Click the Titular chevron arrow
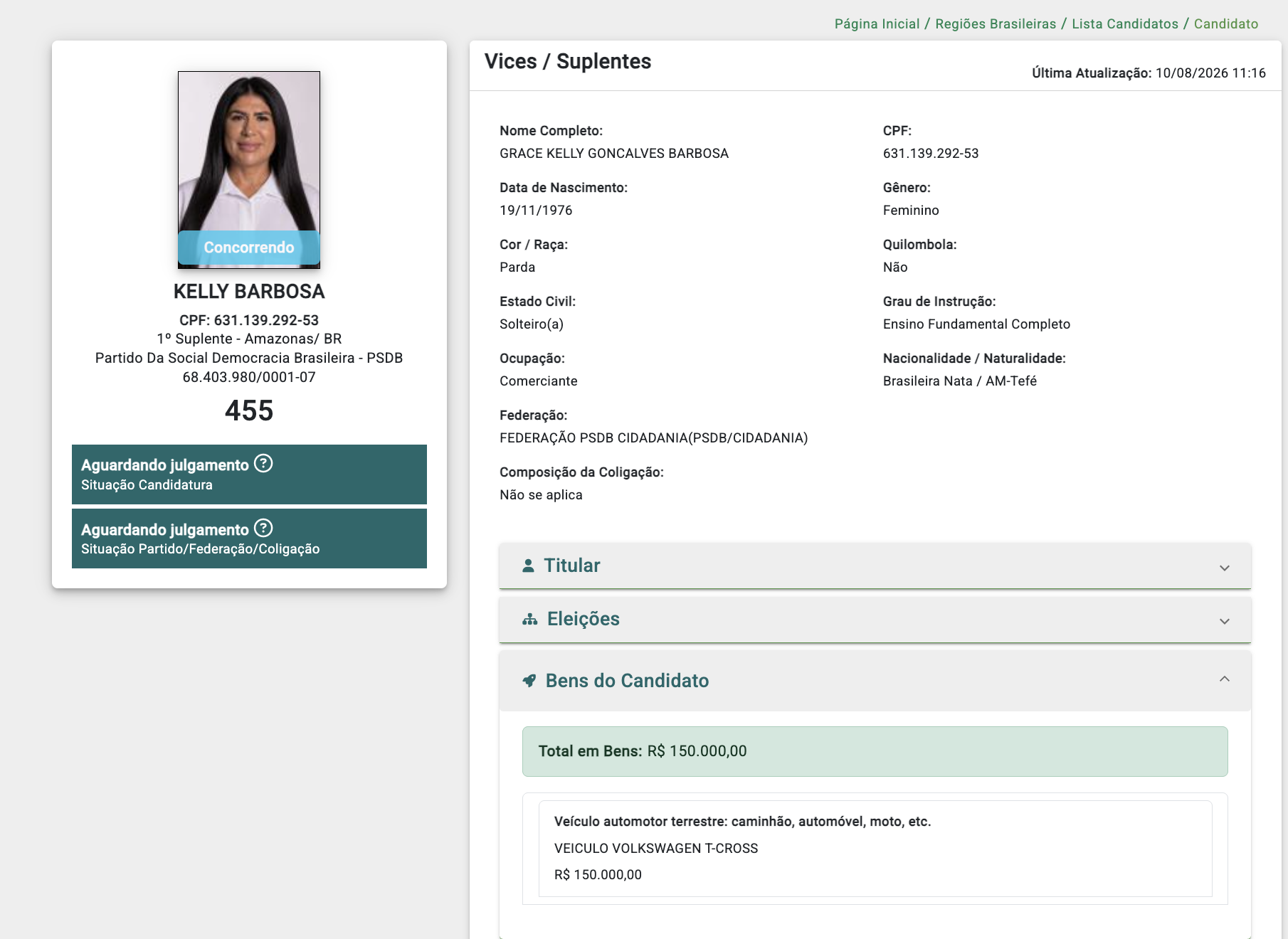The image size is (1288, 939). pos(1225,568)
